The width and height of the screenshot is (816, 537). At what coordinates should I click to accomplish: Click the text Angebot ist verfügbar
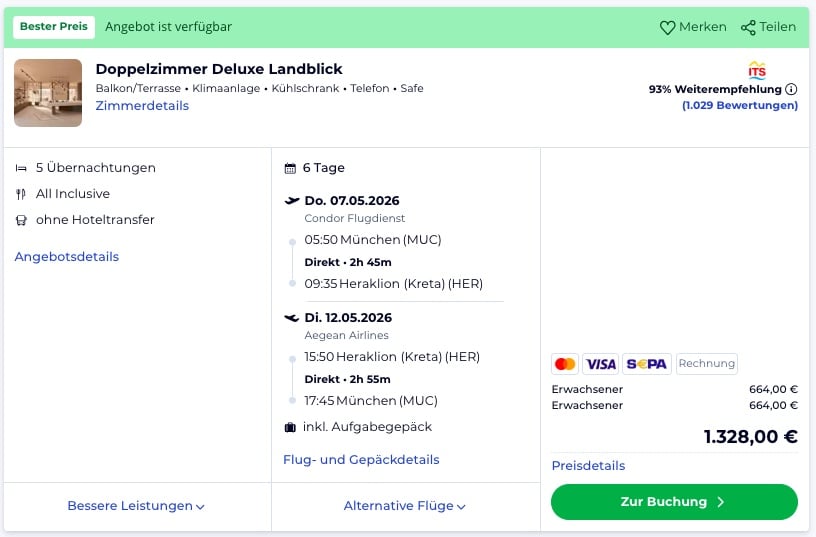pyautogui.click(x=169, y=27)
